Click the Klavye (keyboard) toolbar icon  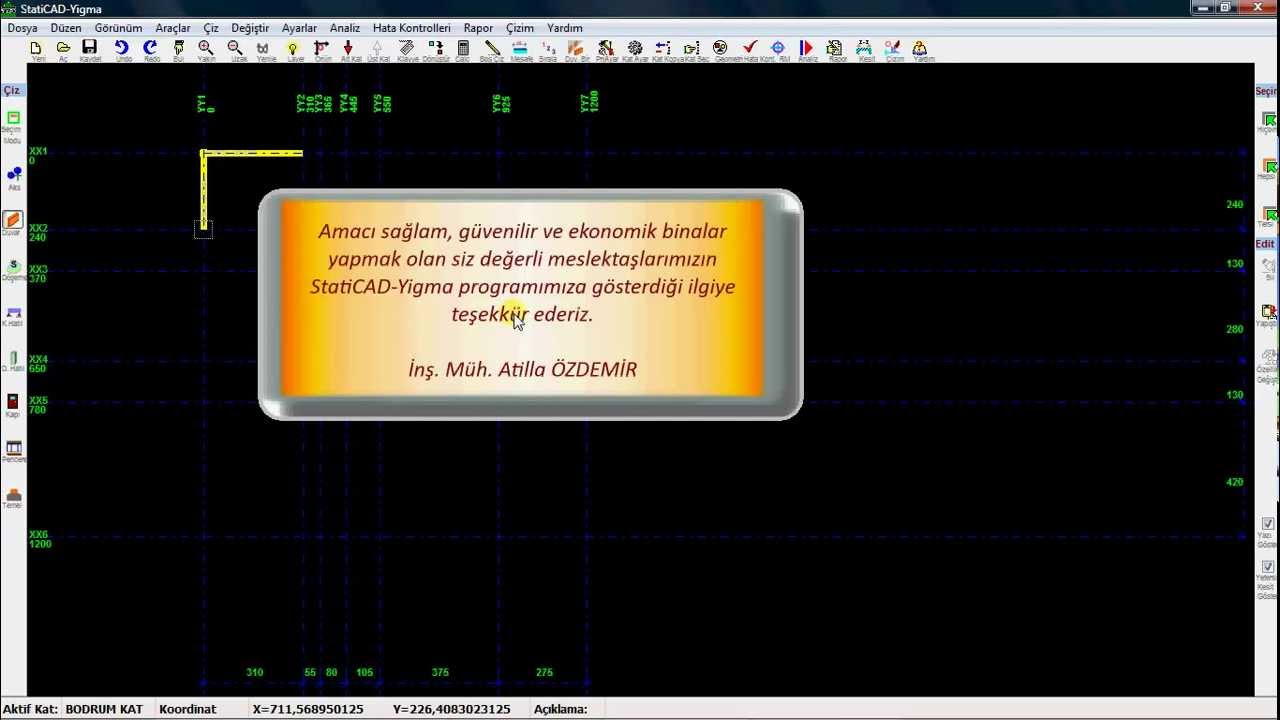(407, 48)
